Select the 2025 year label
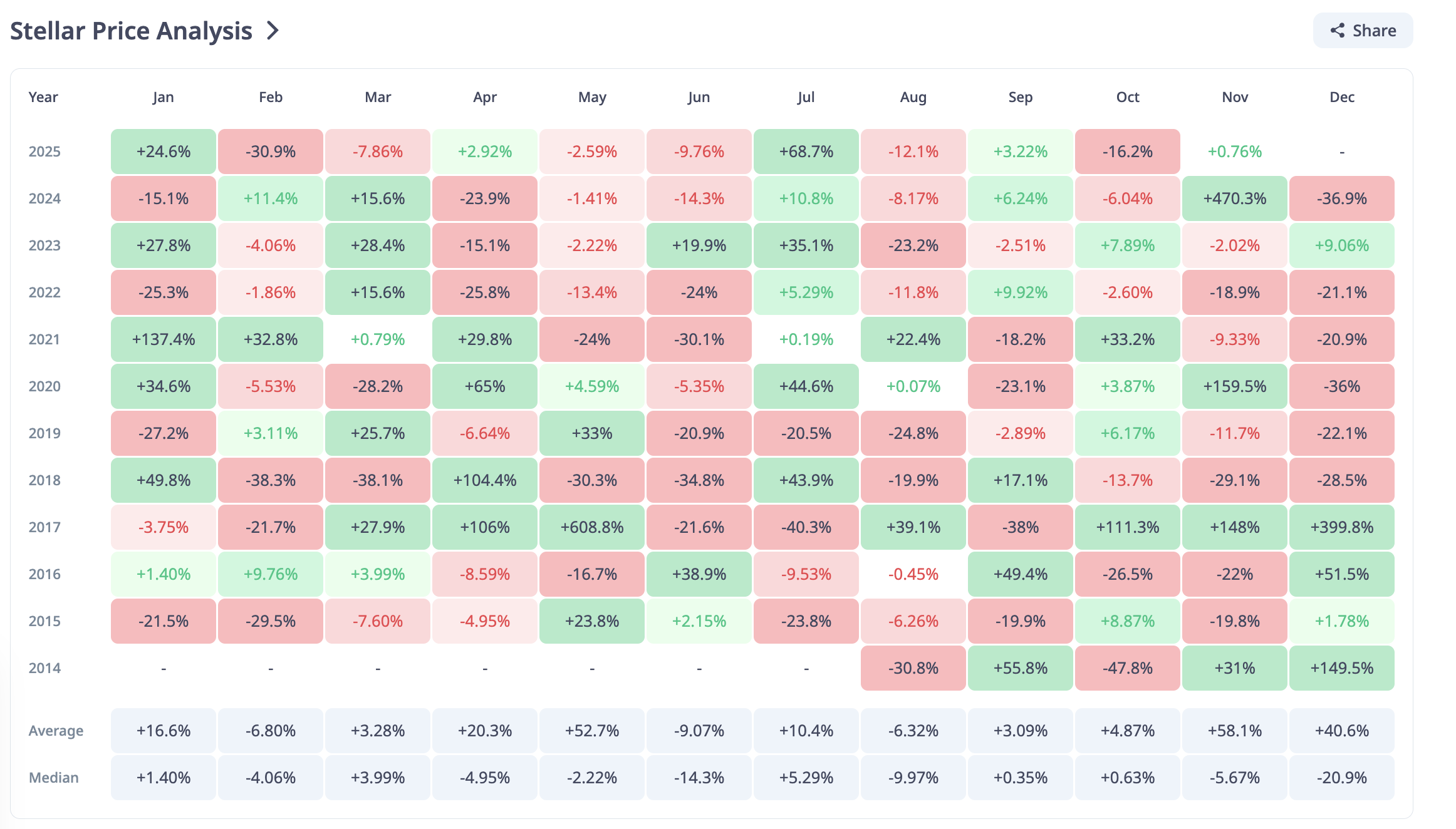This screenshot has width=1456, height=829. click(44, 151)
